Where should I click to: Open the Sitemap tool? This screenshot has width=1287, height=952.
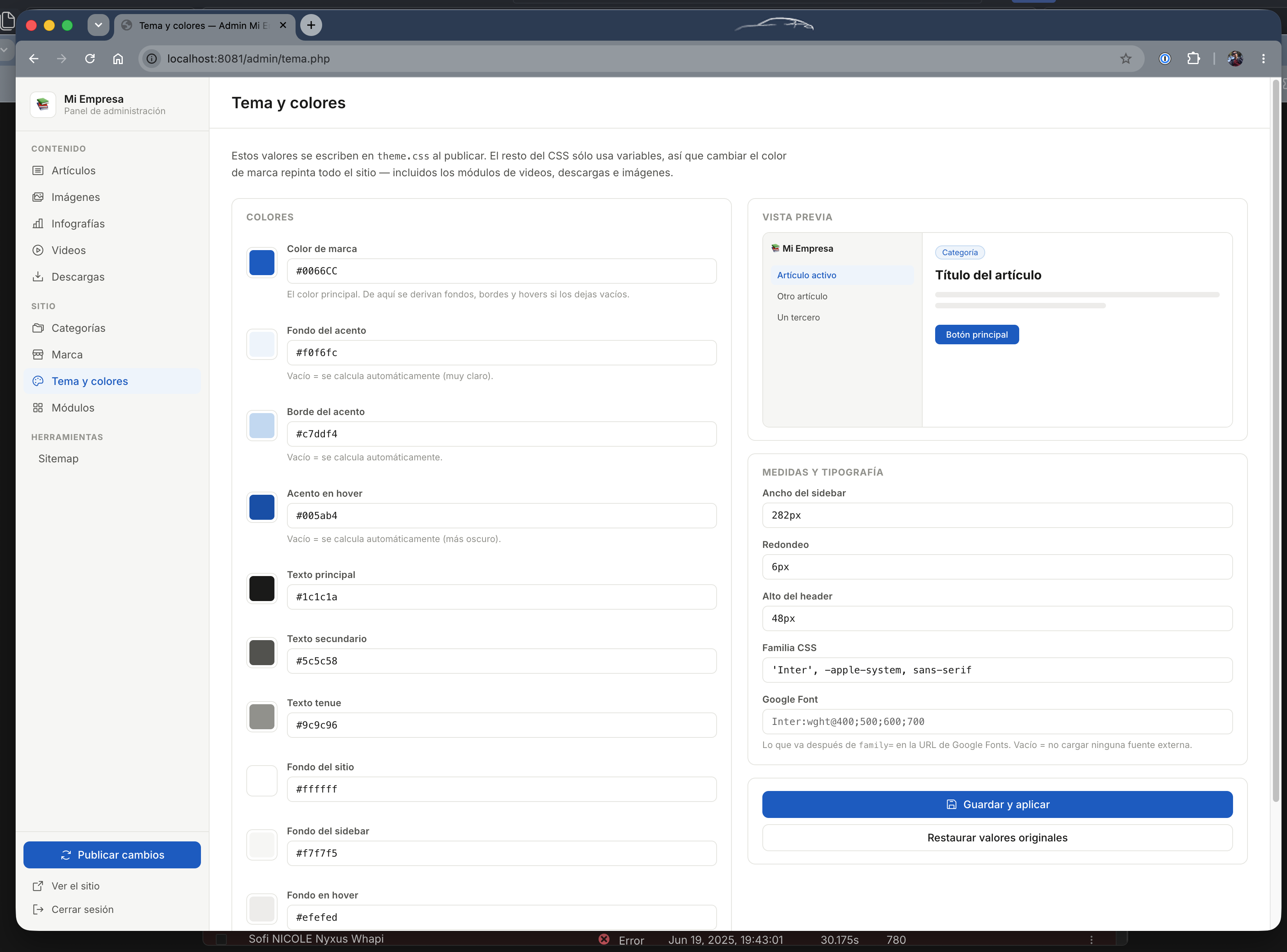click(112, 459)
